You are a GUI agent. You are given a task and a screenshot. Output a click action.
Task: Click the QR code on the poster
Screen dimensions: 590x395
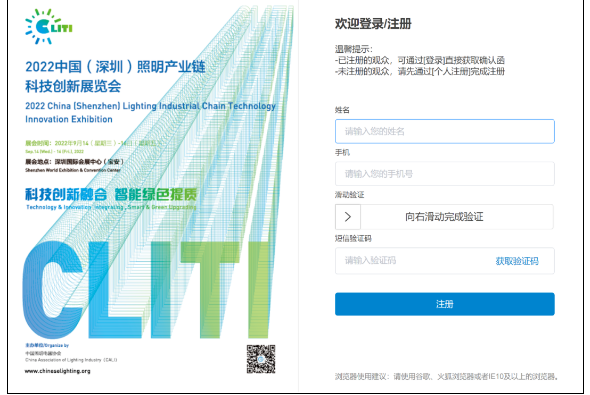[x=261, y=359]
